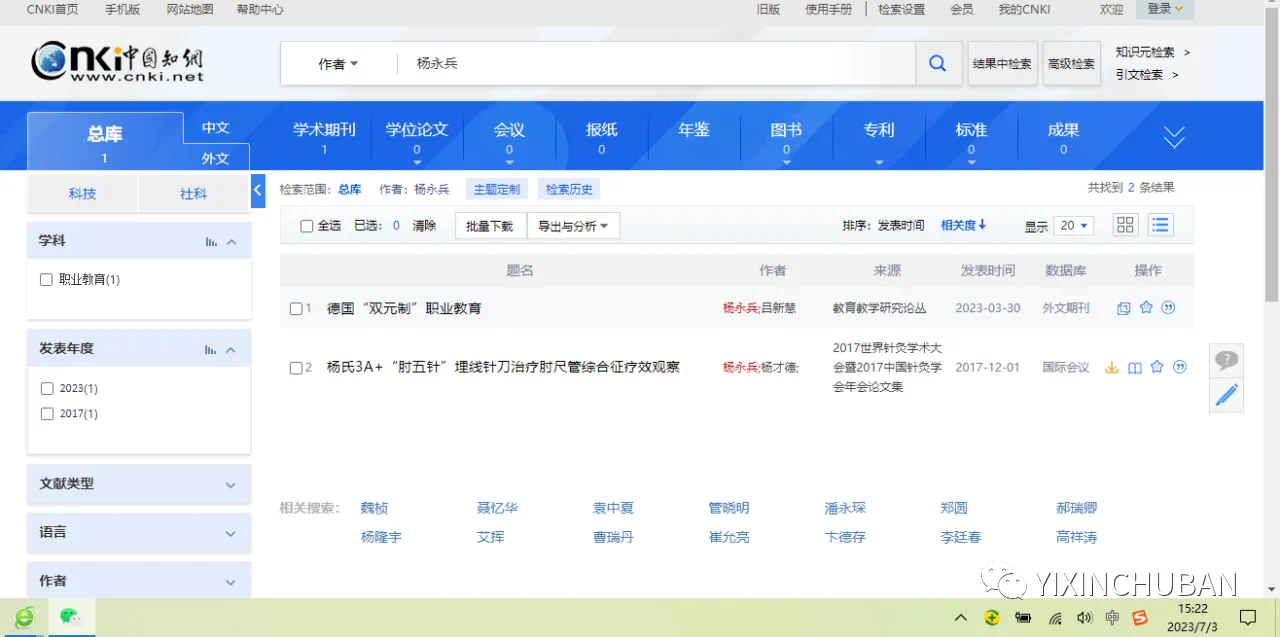Viewport: 1280px width, 637px height.
Task: Click the magnifier search icon
Action: click(937, 63)
